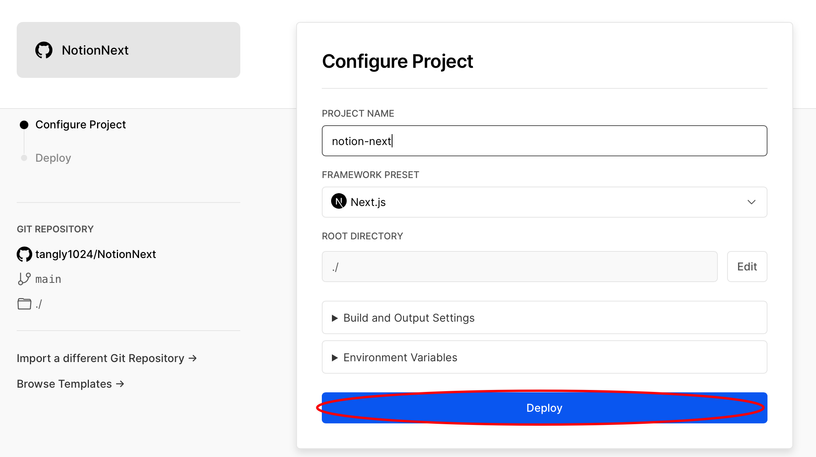Open the Browse Templates link
Viewport: 816px width, 457px height.
[x=70, y=384]
